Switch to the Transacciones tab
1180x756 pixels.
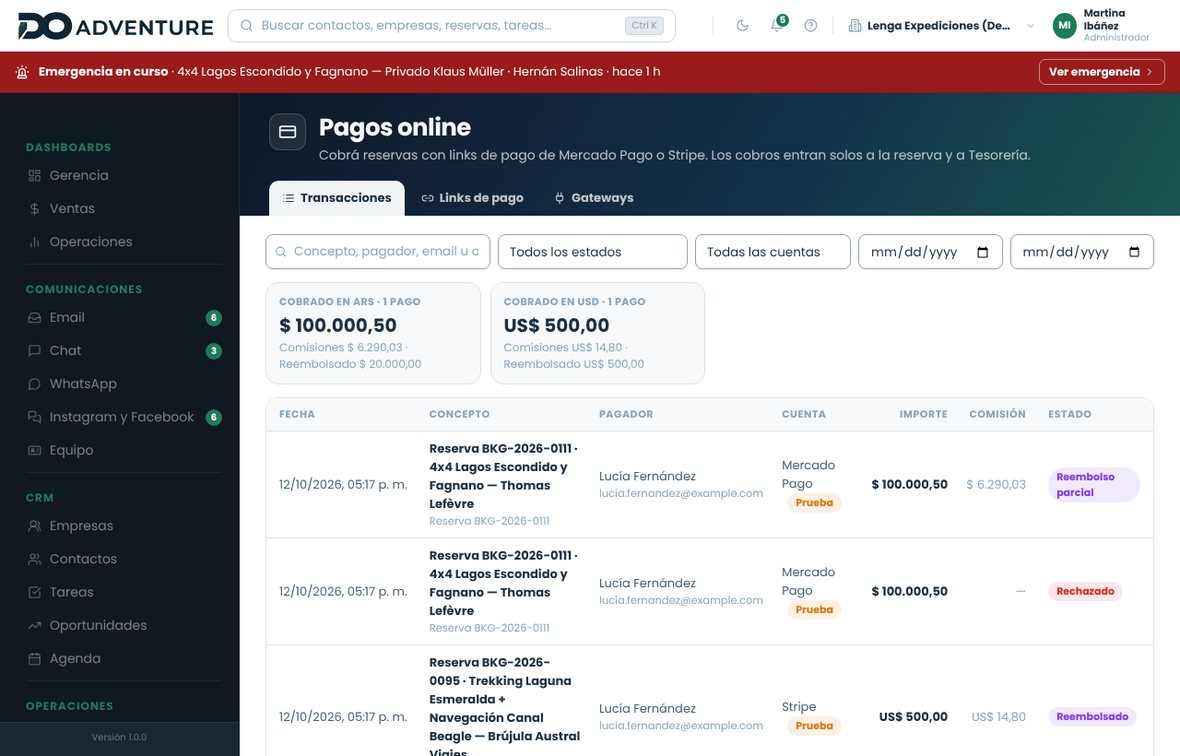[x=337, y=198]
